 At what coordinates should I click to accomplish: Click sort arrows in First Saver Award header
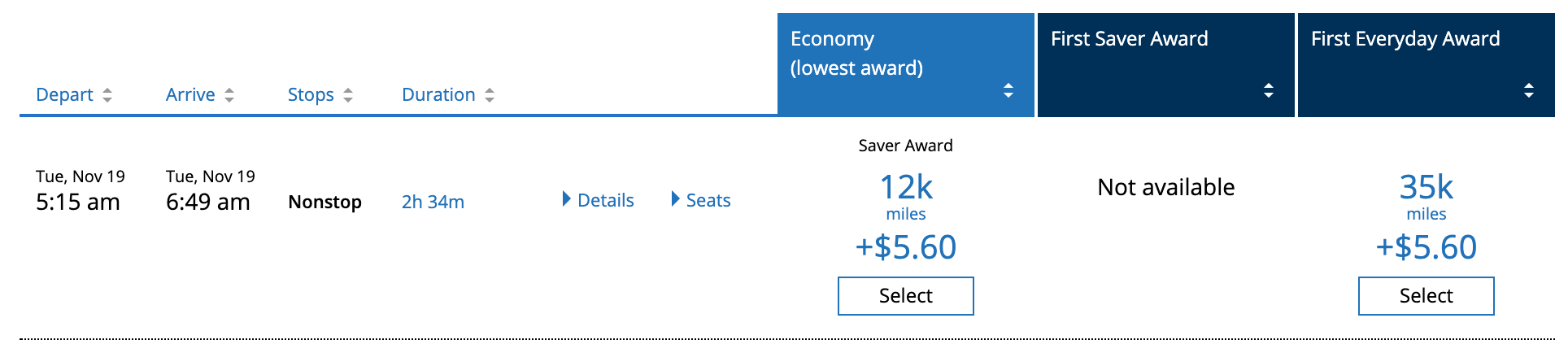(x=1269, y=90)
